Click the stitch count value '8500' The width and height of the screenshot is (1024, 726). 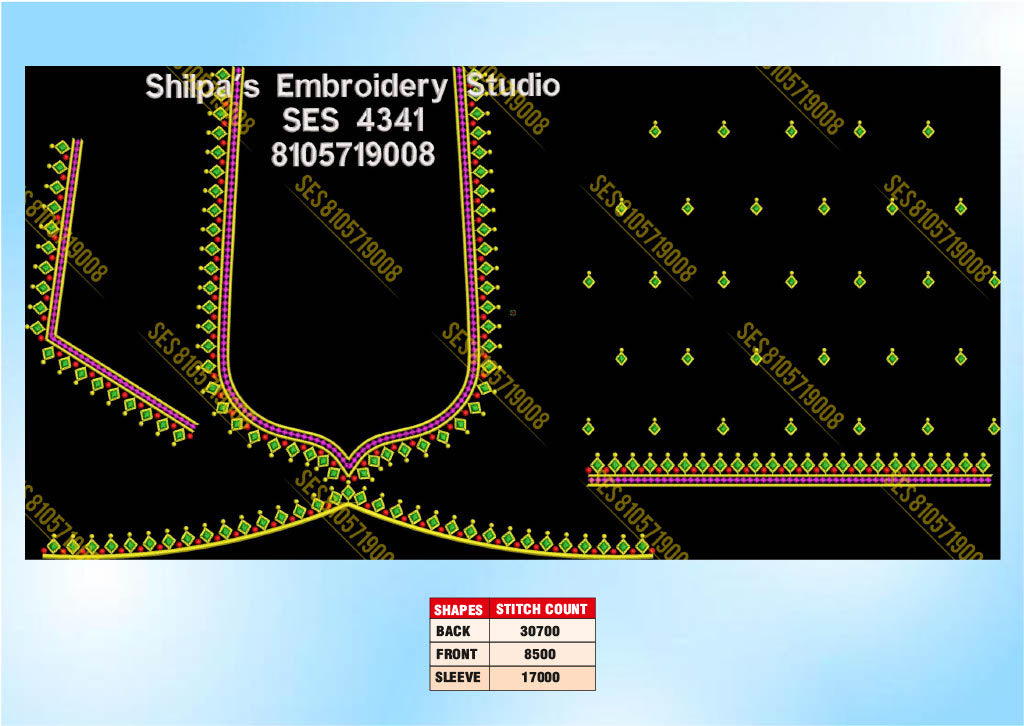[x=540, y=654]
